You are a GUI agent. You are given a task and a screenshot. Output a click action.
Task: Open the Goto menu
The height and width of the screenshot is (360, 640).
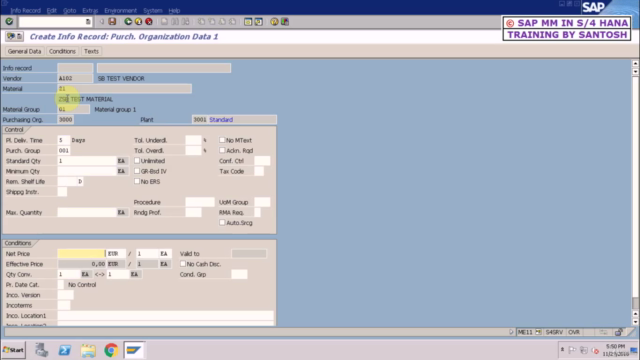tap(69, 11)
